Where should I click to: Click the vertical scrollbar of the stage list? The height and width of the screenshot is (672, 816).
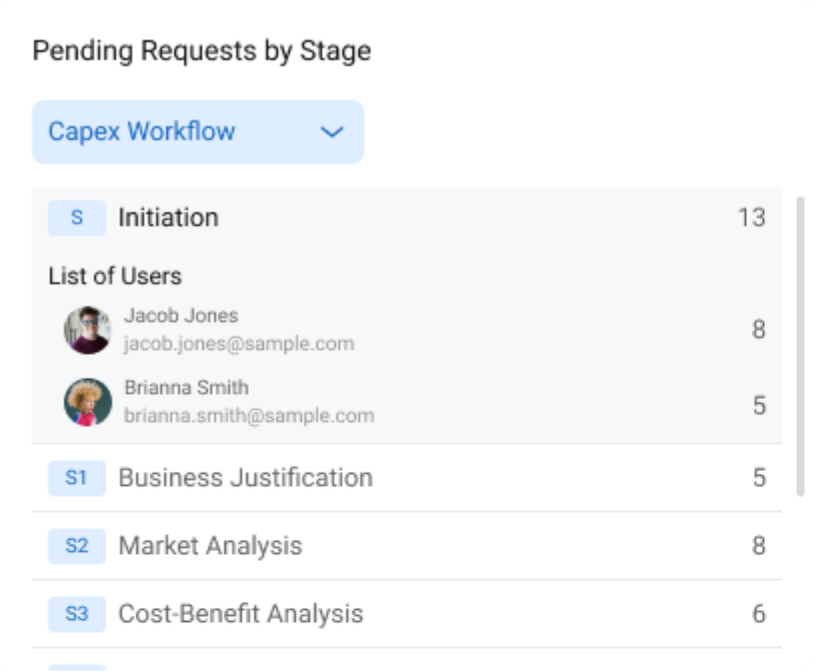pos(799,345)
